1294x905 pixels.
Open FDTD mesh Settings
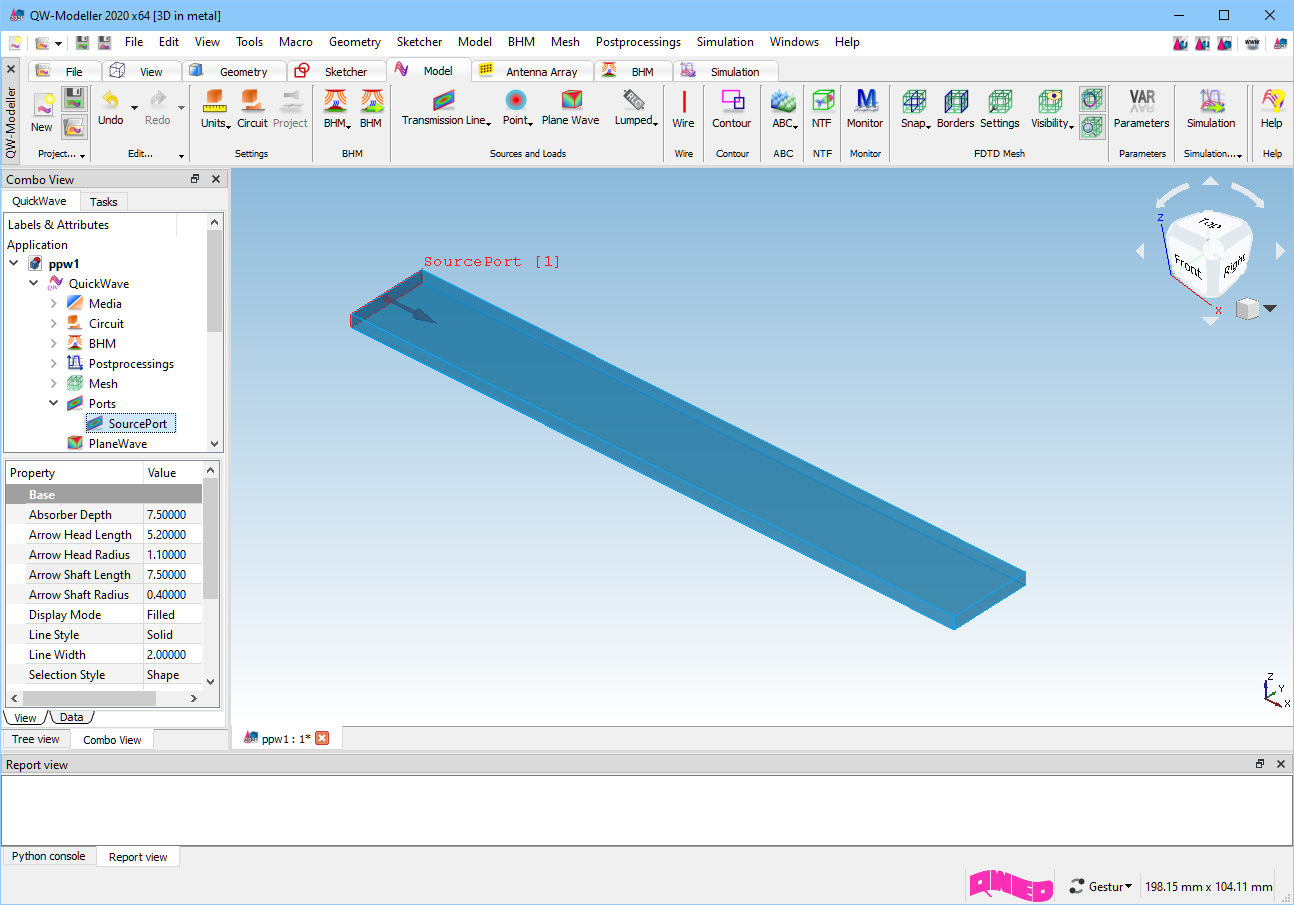999,110
